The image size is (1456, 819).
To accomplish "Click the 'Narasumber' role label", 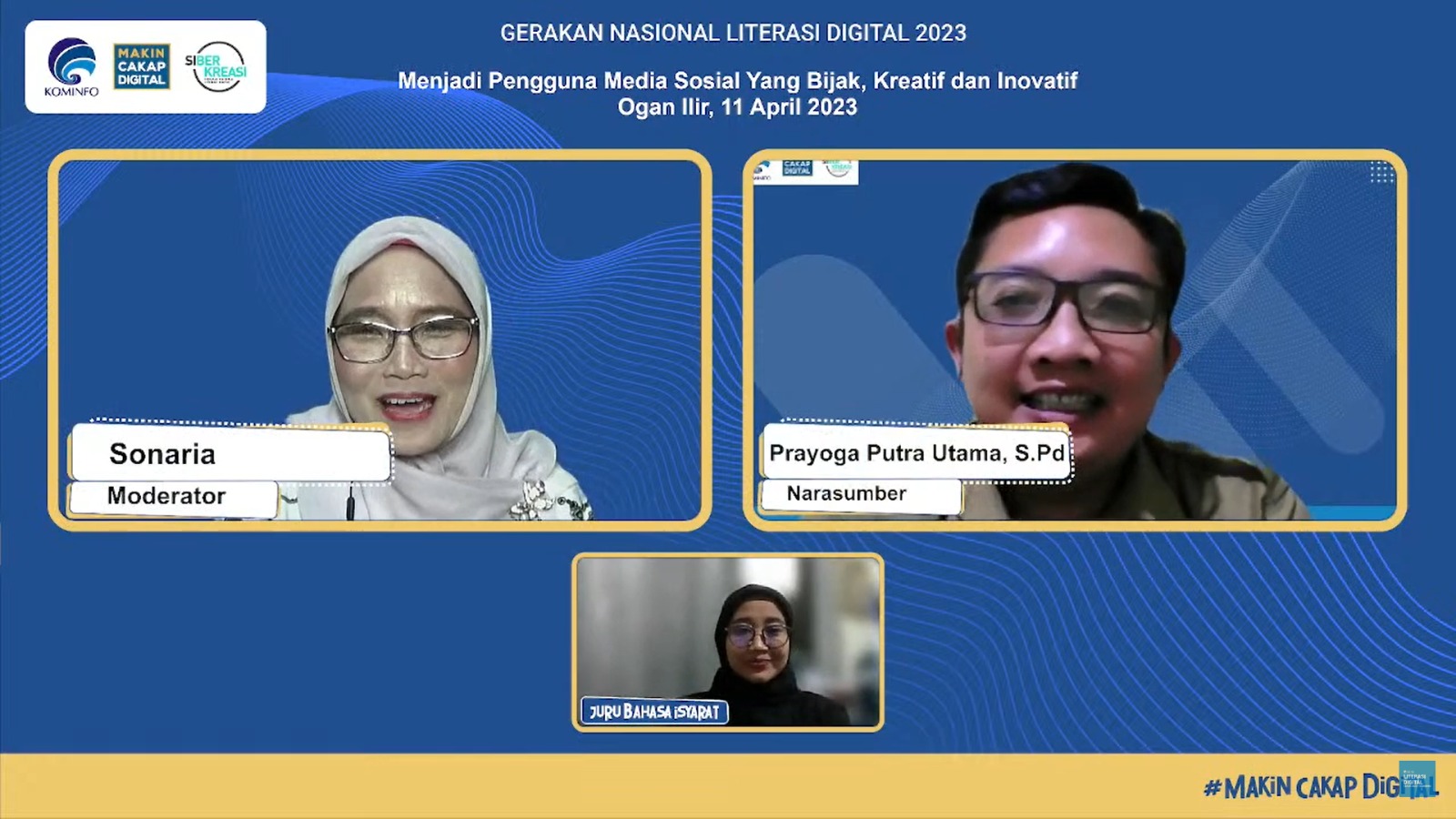I will point(860,495).
